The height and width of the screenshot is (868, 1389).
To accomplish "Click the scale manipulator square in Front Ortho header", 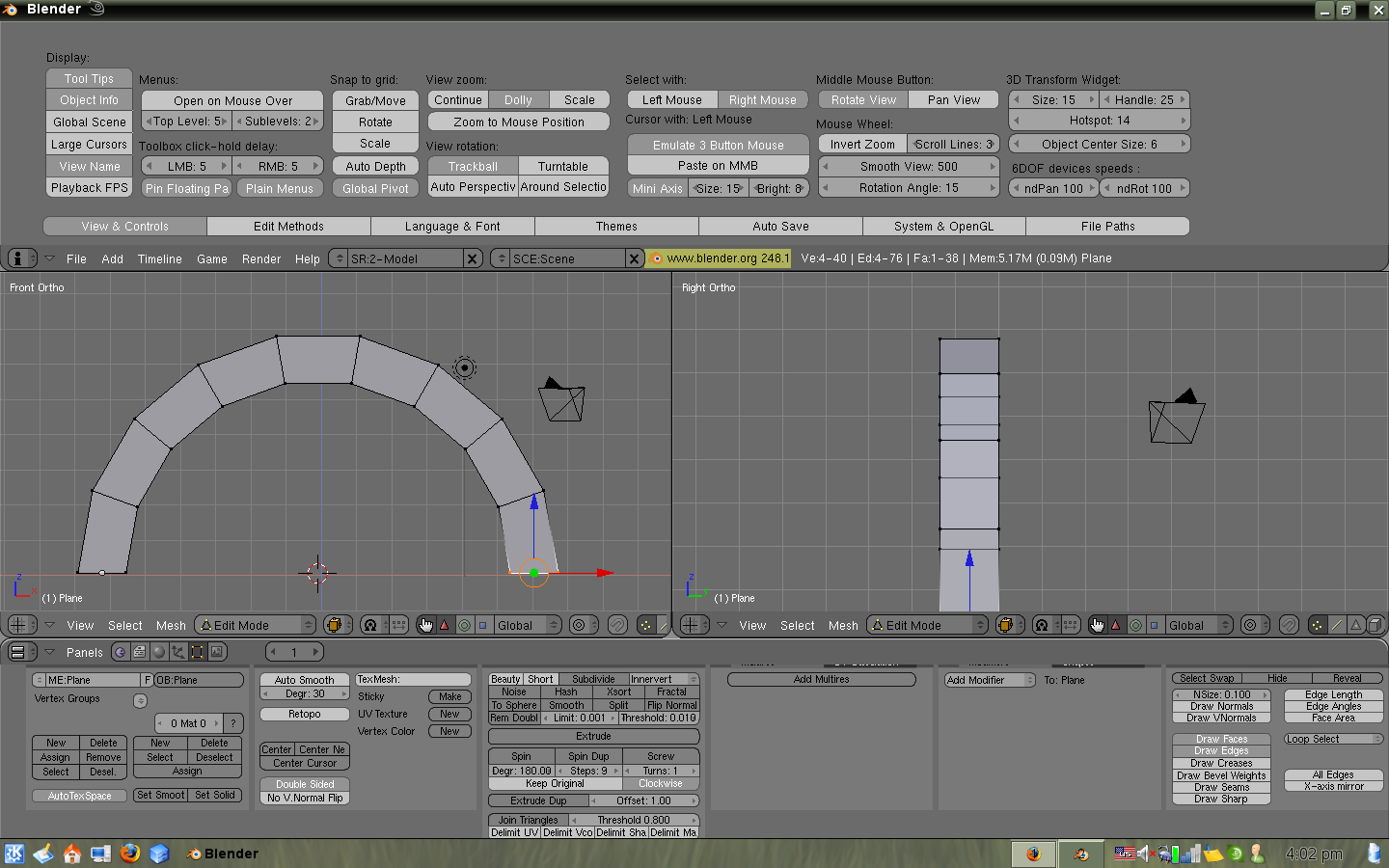I will pyautogui.click(x=483, y=625).
